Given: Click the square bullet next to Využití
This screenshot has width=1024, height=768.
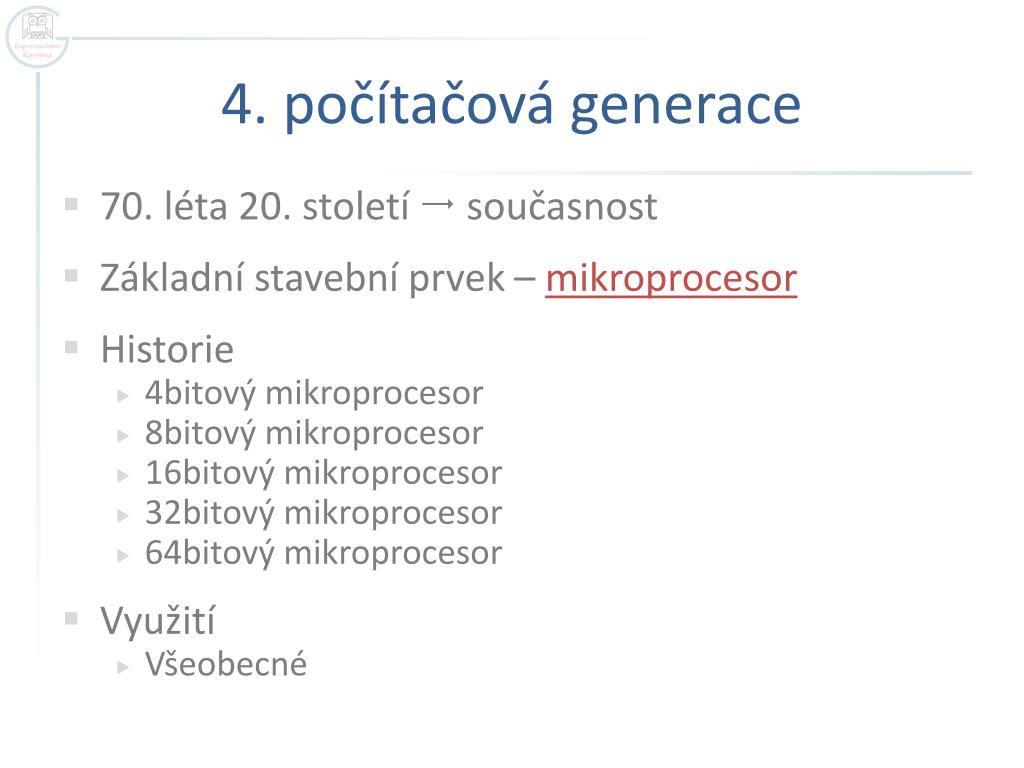Looking at the screenshot, I should [72, 618].
